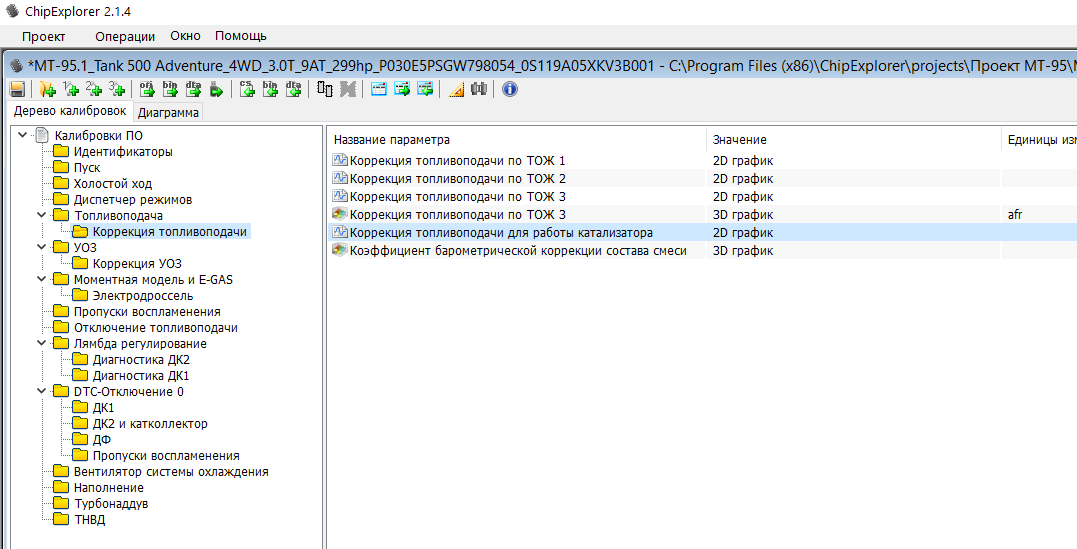Image resolution: width=1077 pixels, height=549 pixels.
Task: Collapse the Топливоподача tree node
Action: pos(41,216)
